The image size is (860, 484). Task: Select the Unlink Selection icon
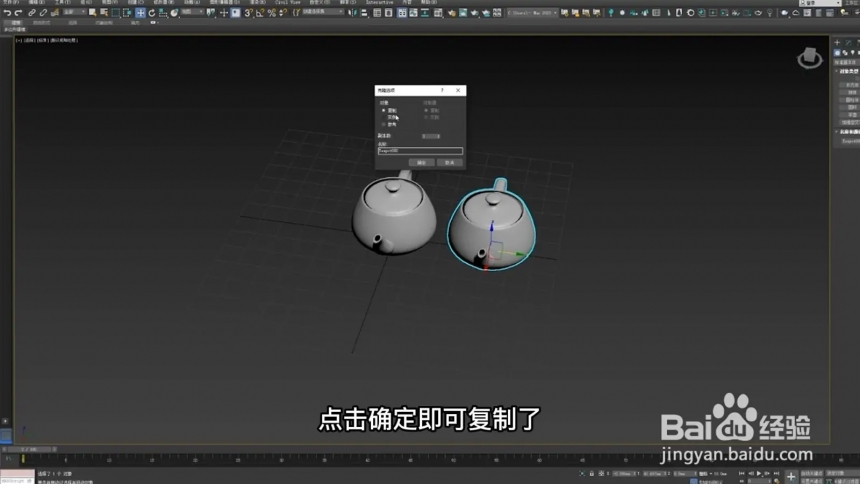[43, 13]
